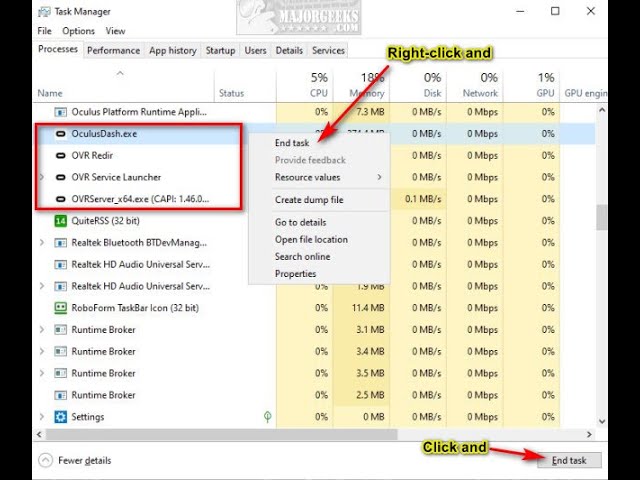Choose Properties in context menu
Screen dimensions: 640x480
click(296, 274)
